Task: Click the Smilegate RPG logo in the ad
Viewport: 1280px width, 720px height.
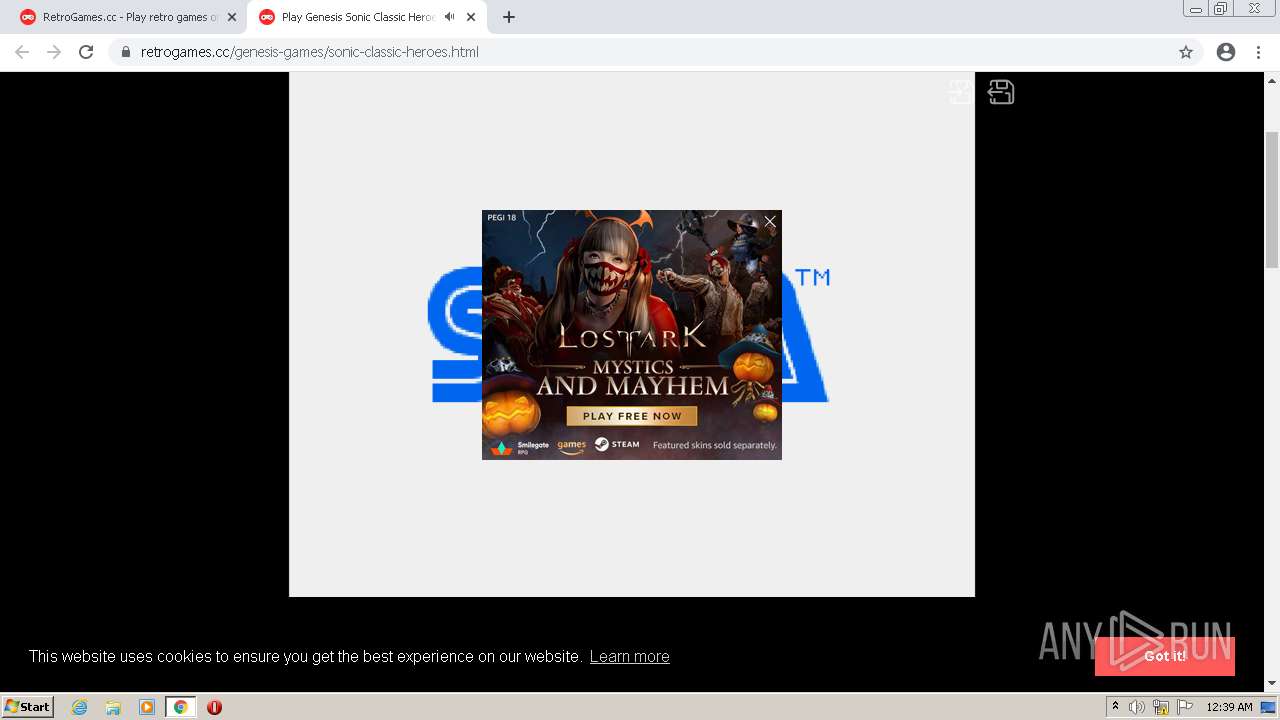Action: point(521,447)
